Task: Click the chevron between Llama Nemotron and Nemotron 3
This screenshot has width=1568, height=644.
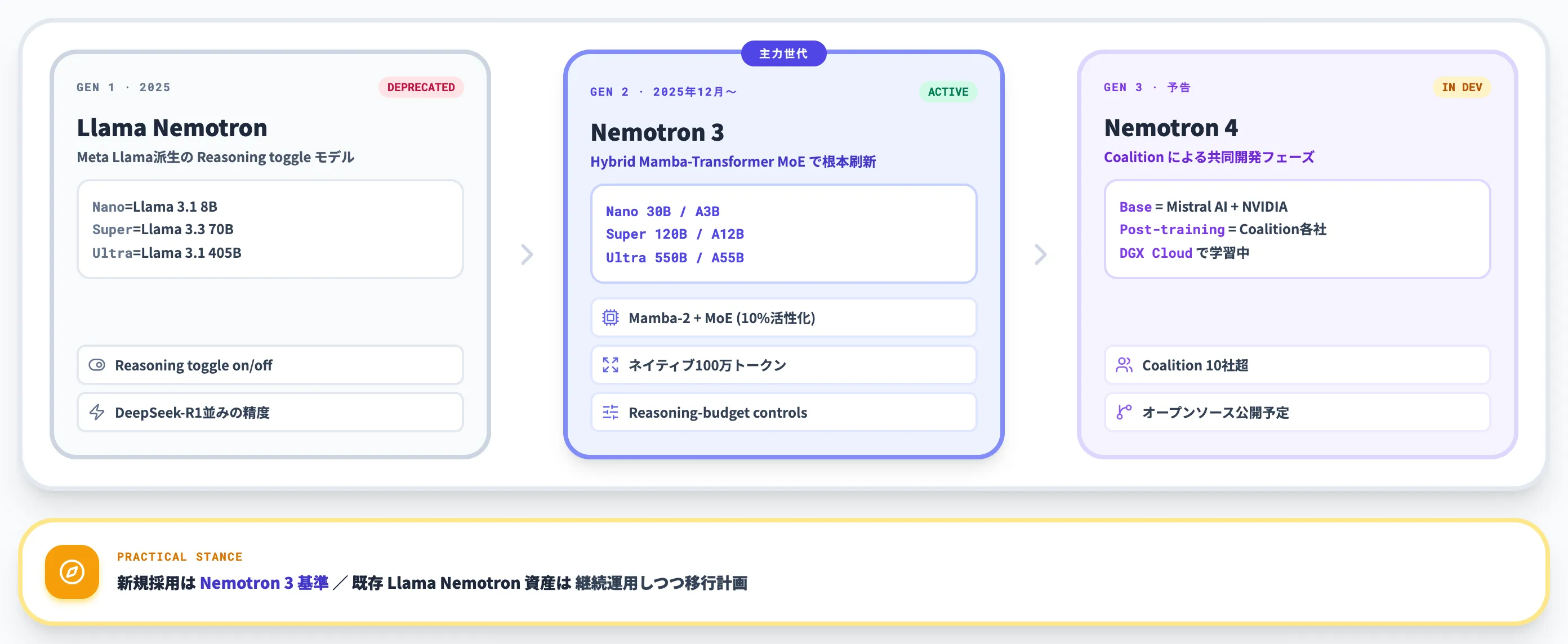Action: point(527,254)
